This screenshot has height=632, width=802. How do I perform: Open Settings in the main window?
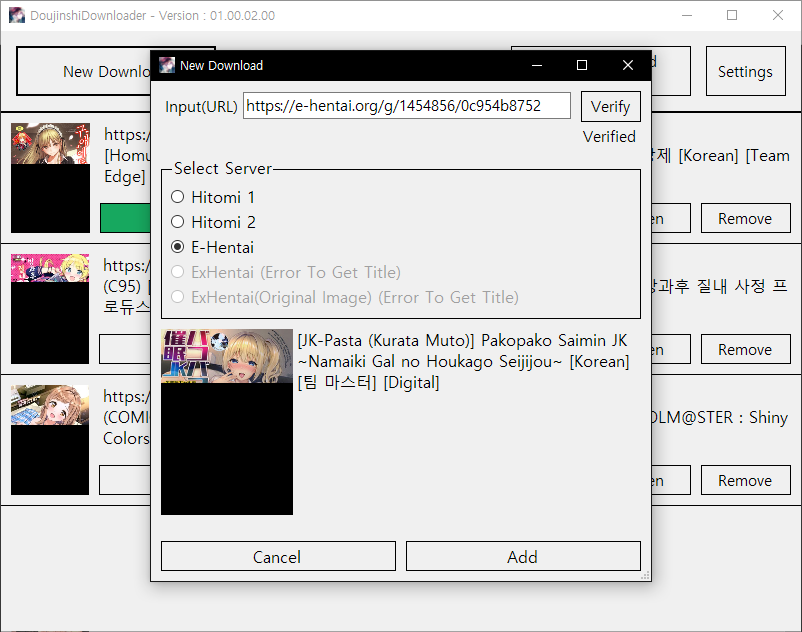pos(745,72)
